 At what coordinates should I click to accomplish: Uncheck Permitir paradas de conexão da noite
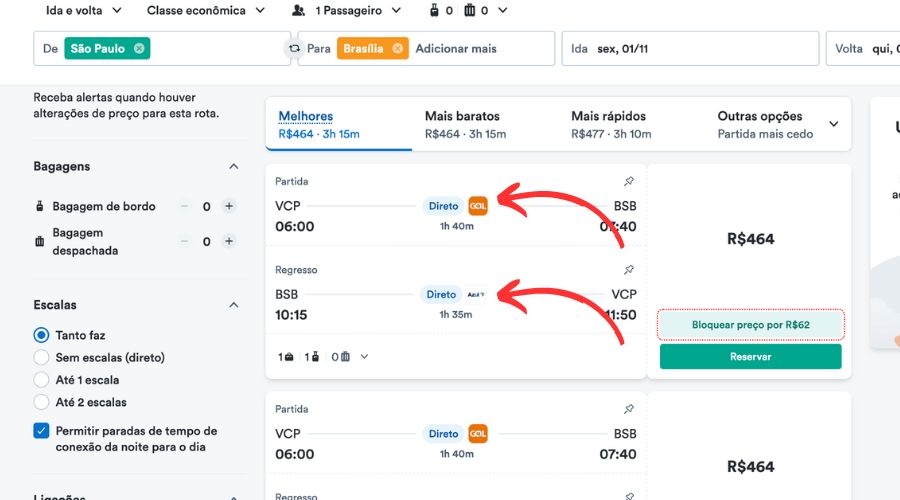[x=41, y=431]
